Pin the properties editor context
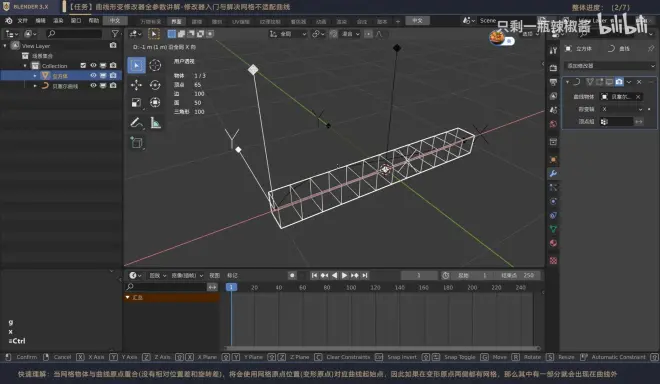The height and width of the screenshot is (384, 660). point(651,49)
